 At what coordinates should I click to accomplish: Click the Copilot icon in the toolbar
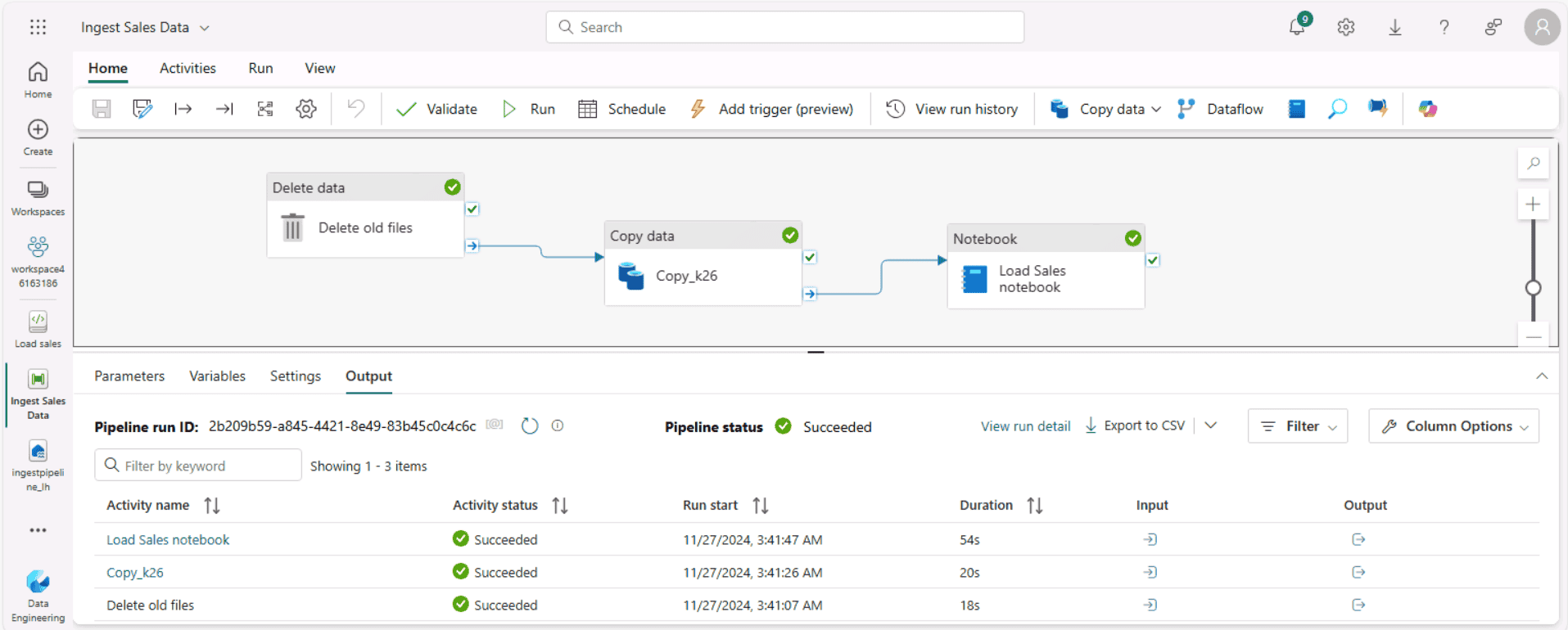pos(1428,109)
